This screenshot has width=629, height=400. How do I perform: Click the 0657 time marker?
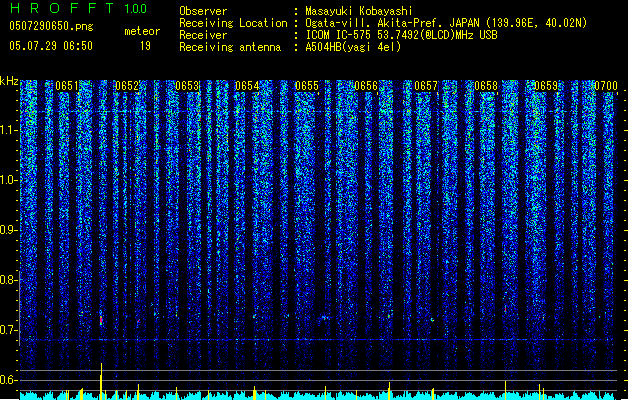pos(426,86)
